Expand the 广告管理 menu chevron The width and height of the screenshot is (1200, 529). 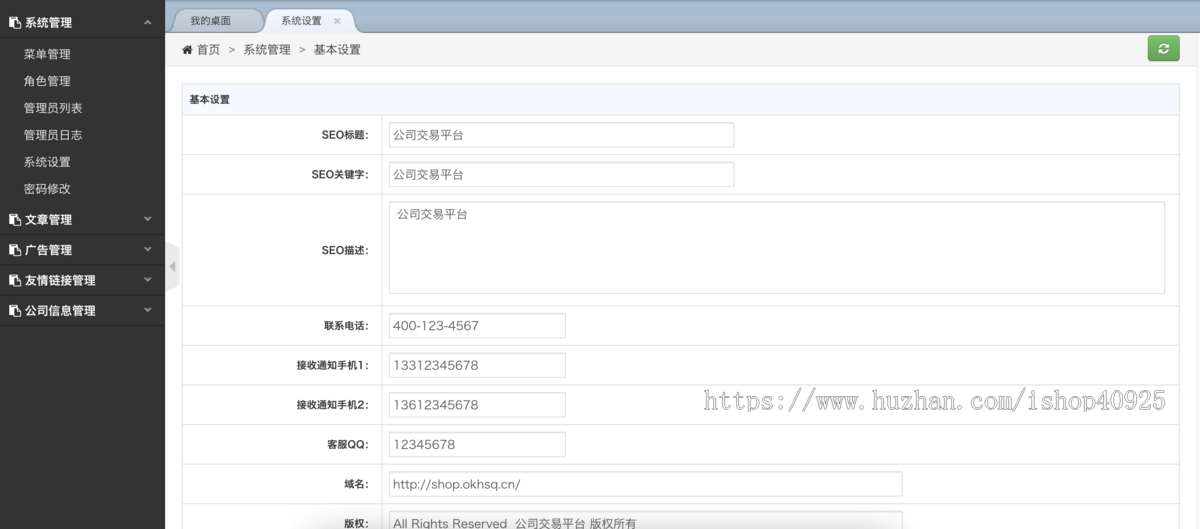[x=148, y=249]
